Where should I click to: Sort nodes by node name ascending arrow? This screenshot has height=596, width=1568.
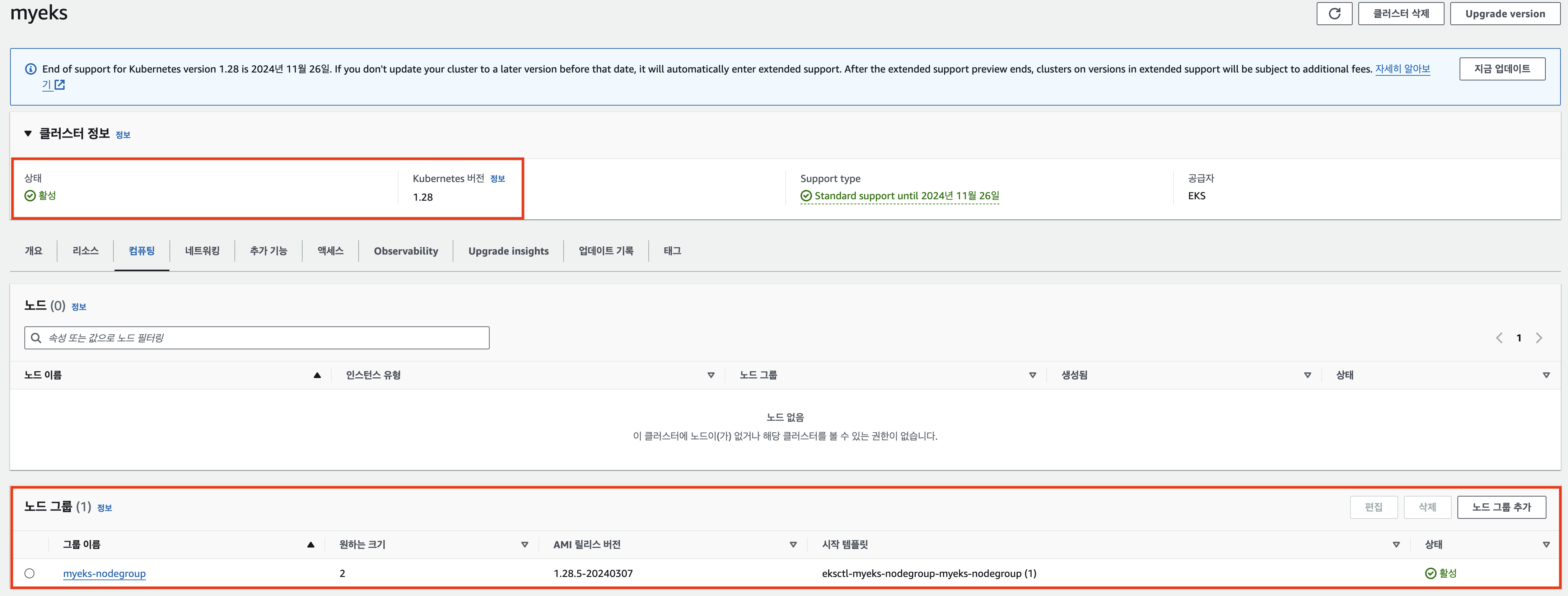click(x=317, y=375)
